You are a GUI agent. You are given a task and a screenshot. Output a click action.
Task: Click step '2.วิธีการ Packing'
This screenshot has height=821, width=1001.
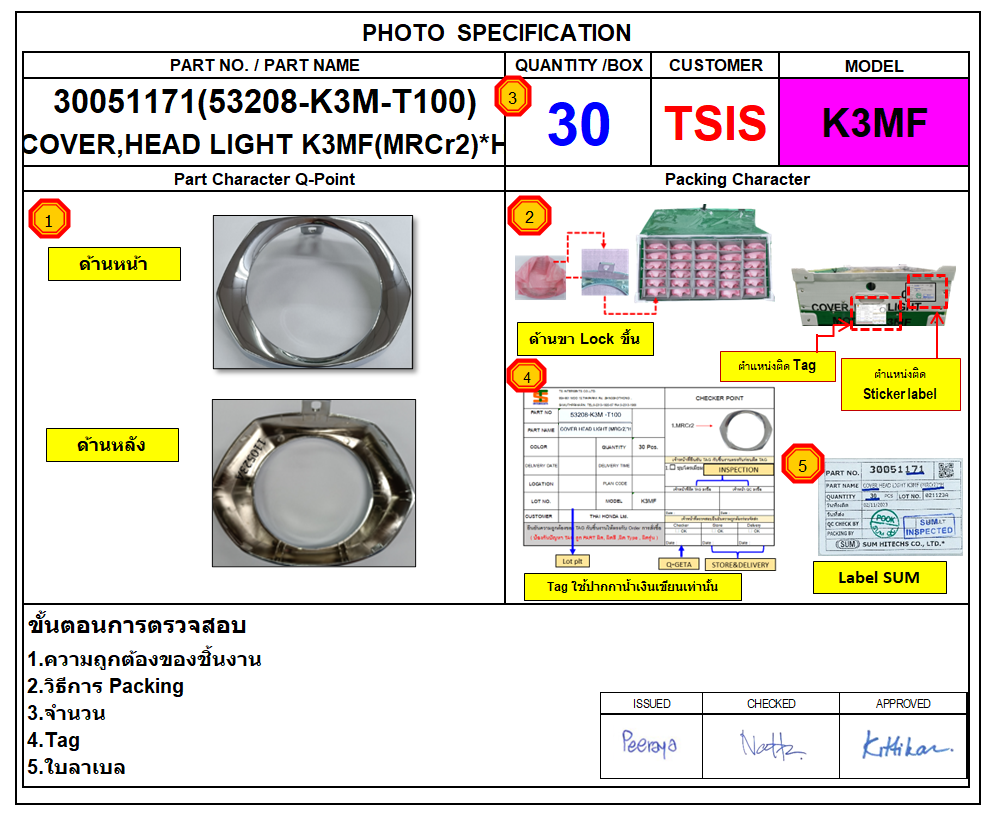point(105,686)
